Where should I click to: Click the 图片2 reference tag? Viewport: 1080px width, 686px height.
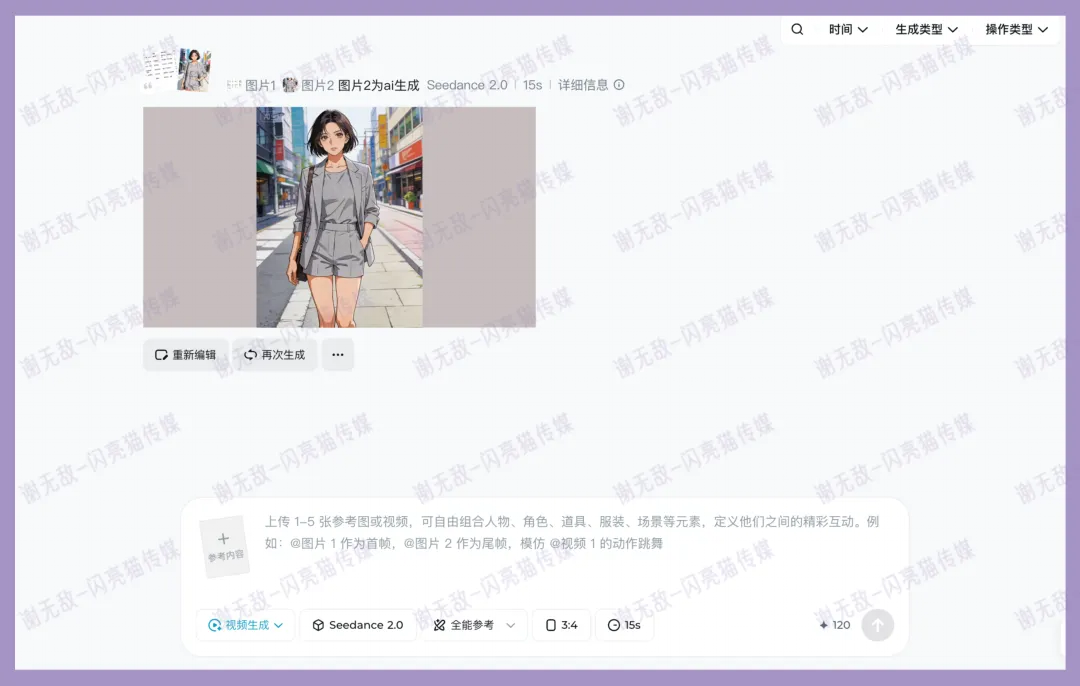(308, 86)
